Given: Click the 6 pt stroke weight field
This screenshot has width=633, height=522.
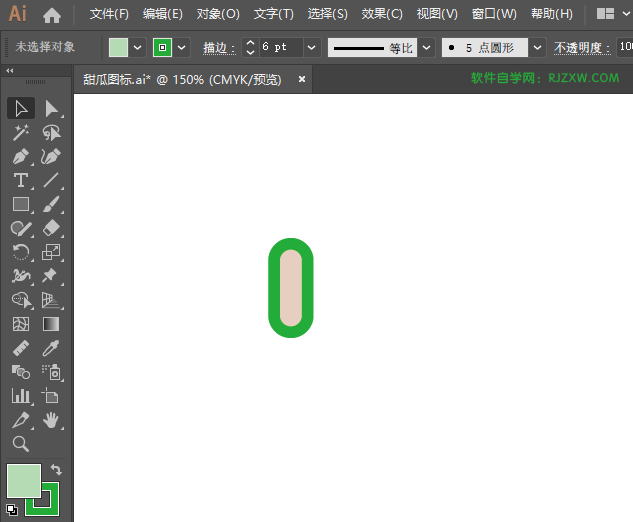Looking at the screenshot, I should [x=281, y=48].
